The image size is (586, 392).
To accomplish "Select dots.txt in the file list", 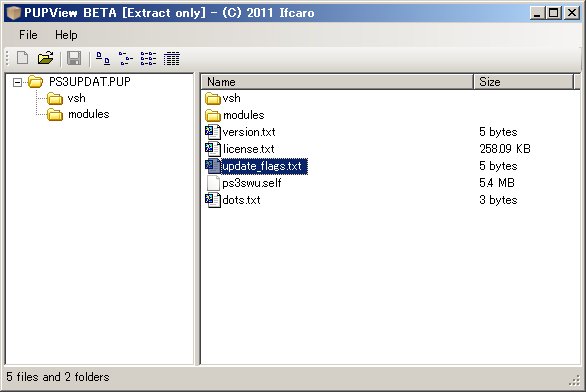I will pyautogui.click(x=241, y=200).
